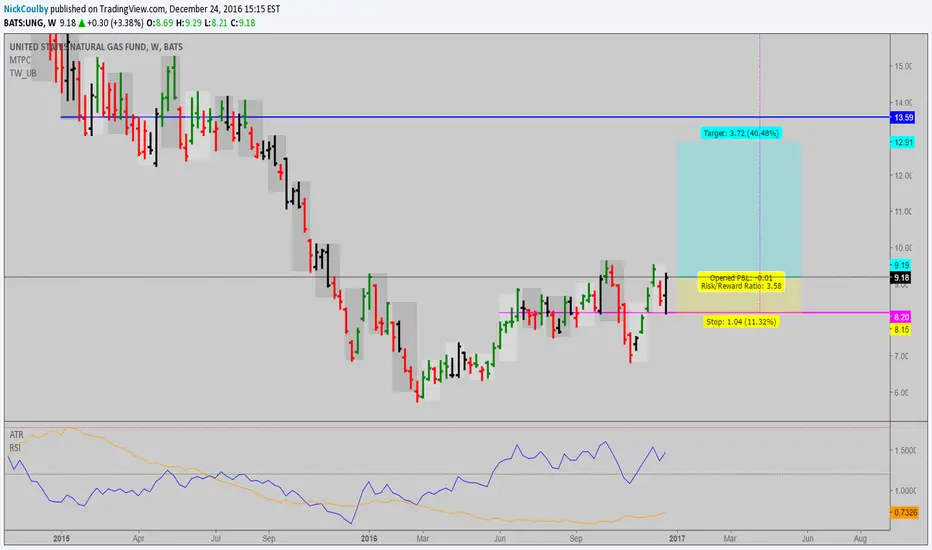Select the Stop: 1.04 (11.32%) label
Viewport: 932px width, 550px height.
coord(741,322)
